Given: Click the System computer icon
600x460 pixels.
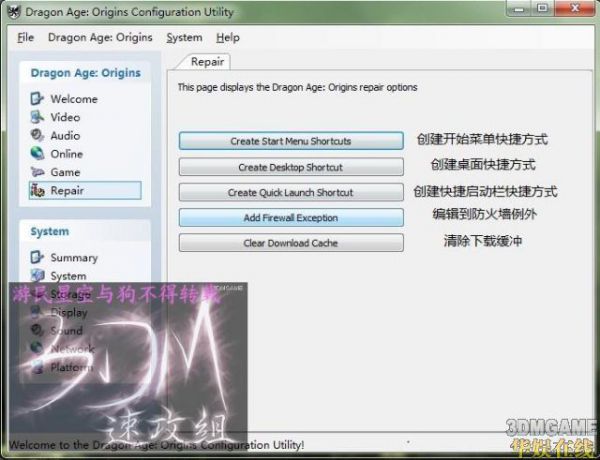Looking at the screenshot, I should pyautogui.click(x=38, y=276).
